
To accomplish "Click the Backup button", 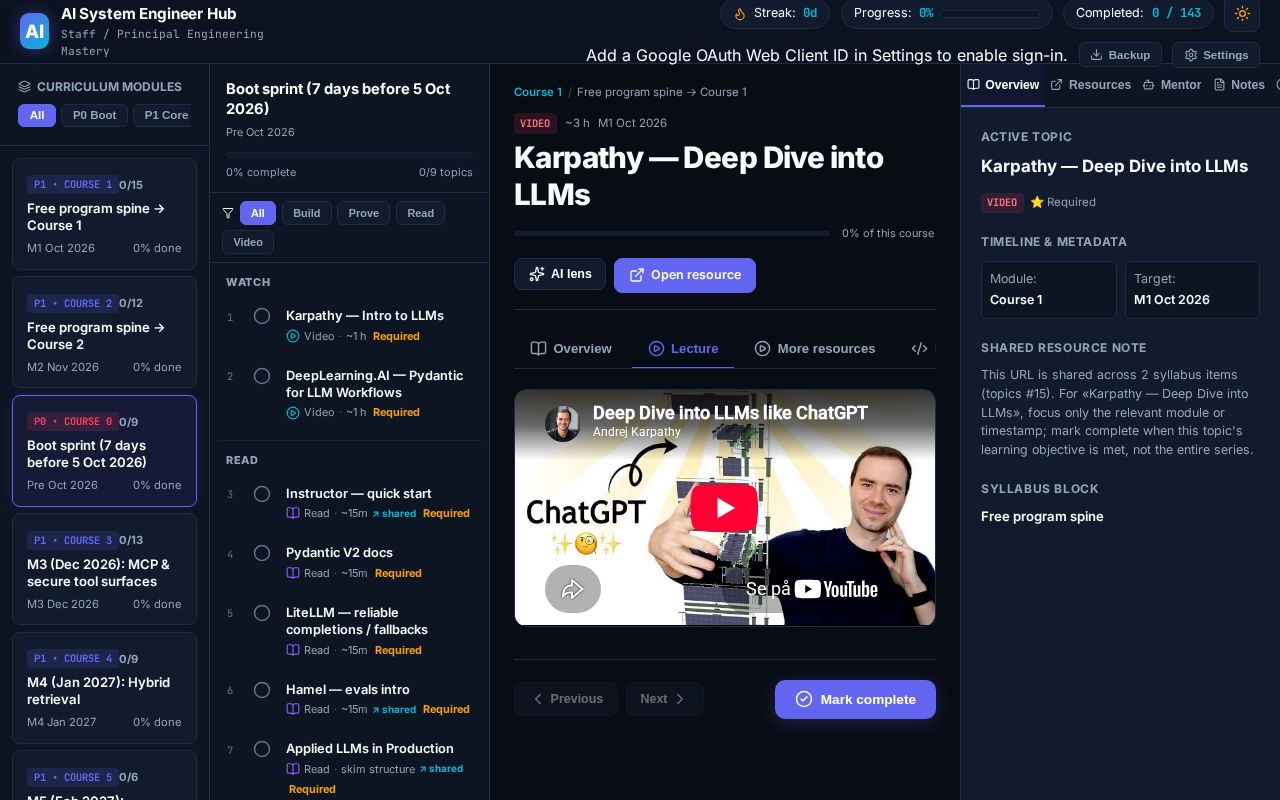I will click(1120, 55).
